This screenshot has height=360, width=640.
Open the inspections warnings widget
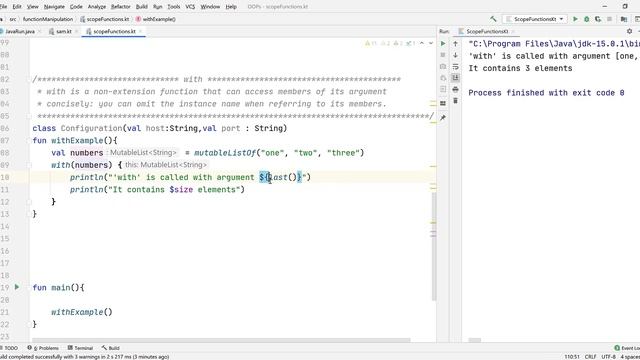click(x=390, y=43)
